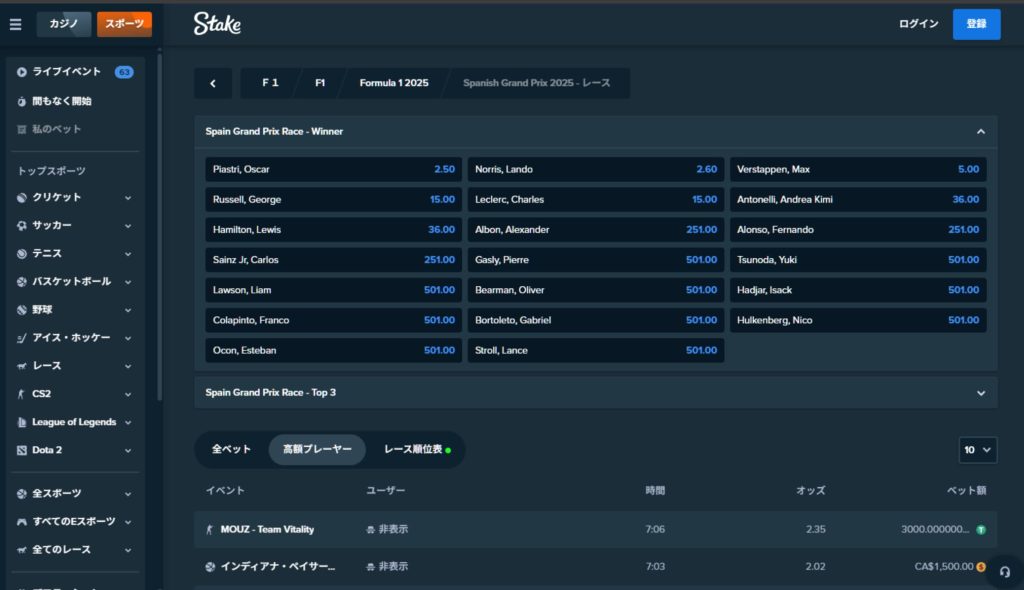Go back with the left chevron button
The image size is (1024, 590).
tap(213, 84)
